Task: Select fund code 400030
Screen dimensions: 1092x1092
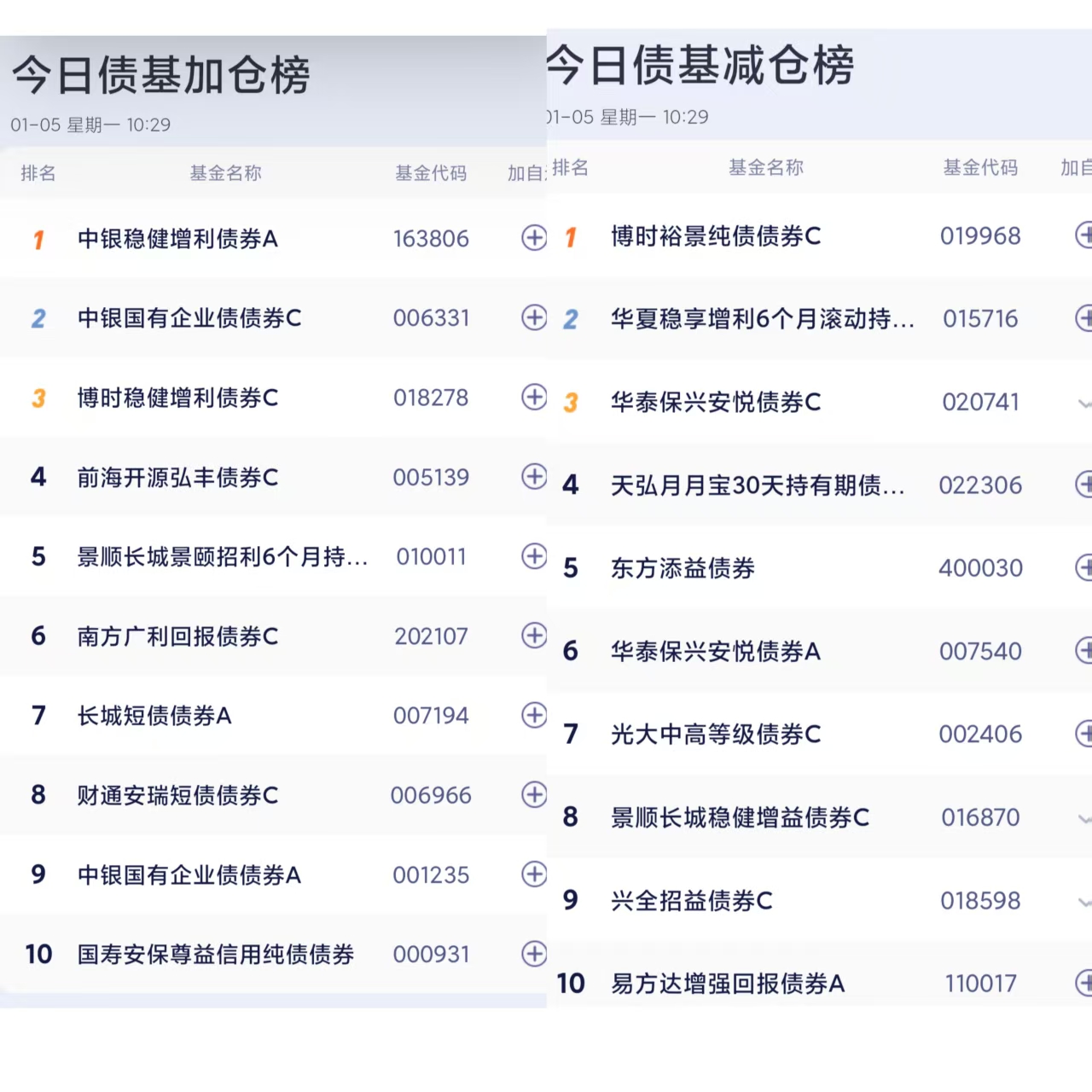Action: [x=980, y=568]
